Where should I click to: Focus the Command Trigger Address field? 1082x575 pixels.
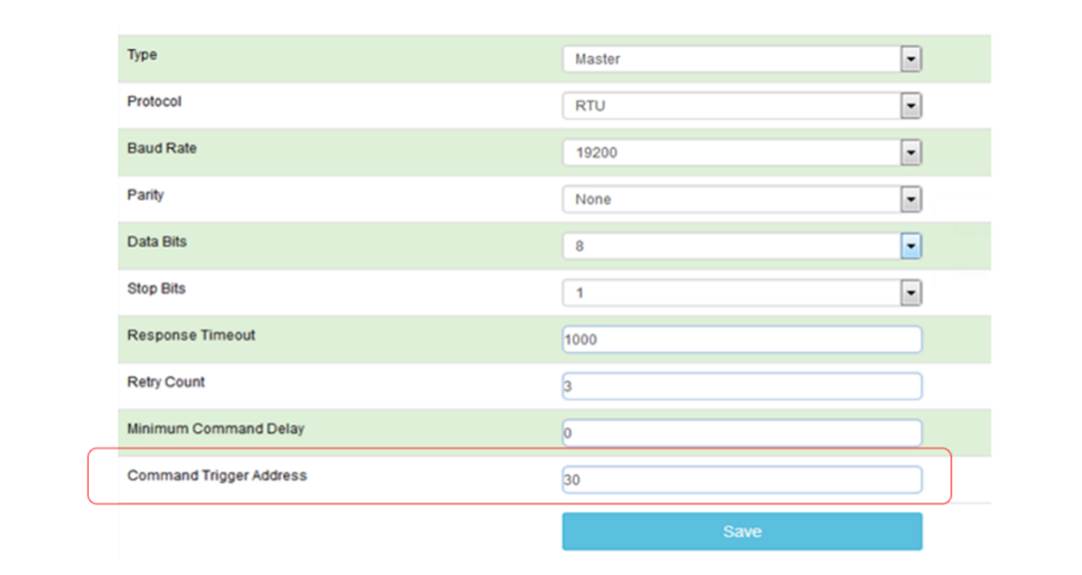[742, 480]
